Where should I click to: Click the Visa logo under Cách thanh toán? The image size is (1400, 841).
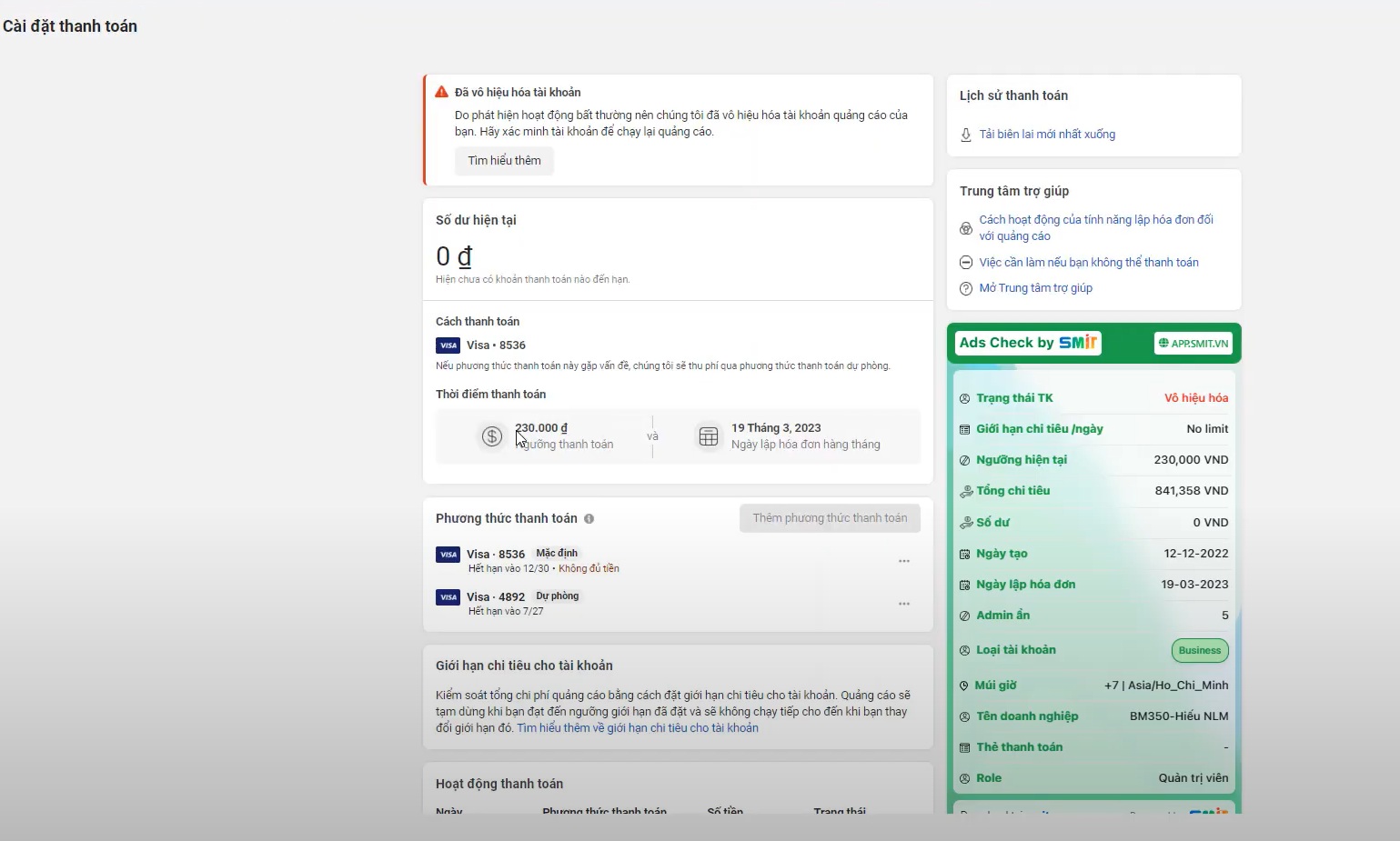(x=448, y=345)
